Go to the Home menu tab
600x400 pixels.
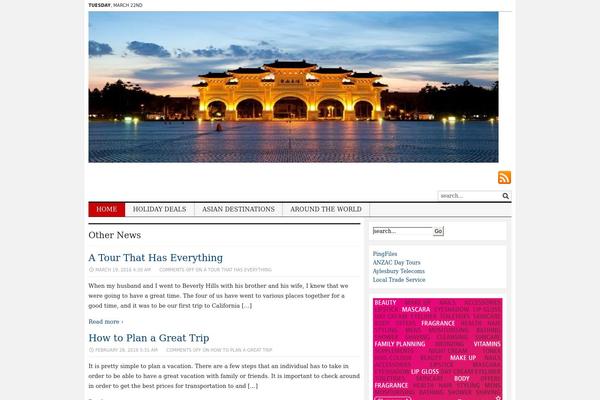click(x=107, y=209)
